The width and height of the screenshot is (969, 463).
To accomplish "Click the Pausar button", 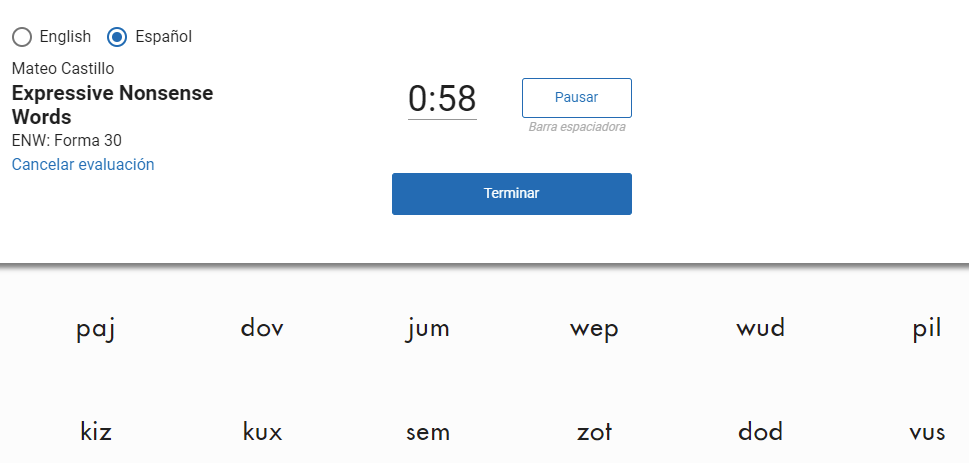I will pos(577,98).
